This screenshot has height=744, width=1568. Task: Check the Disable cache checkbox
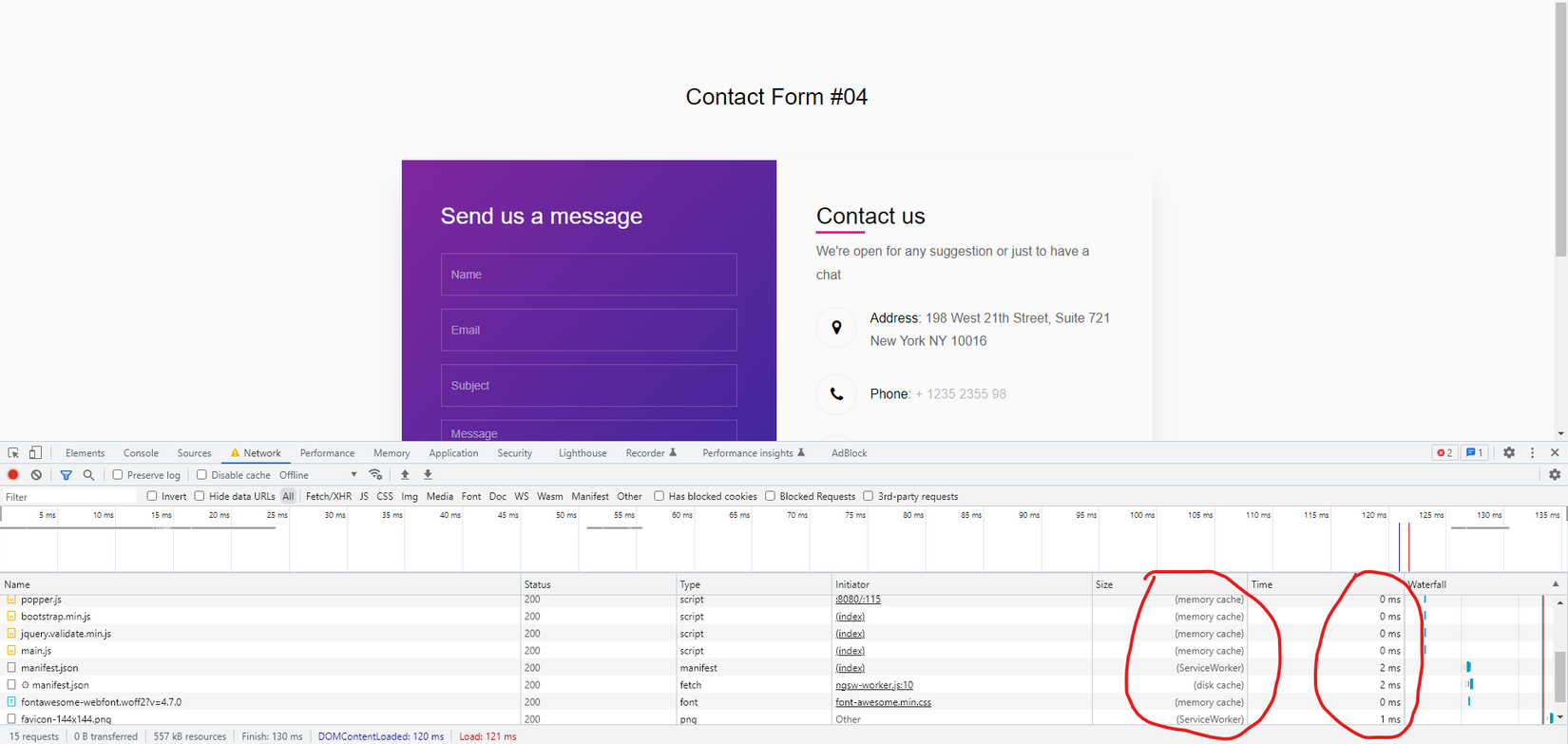click(x=201, y=475)
